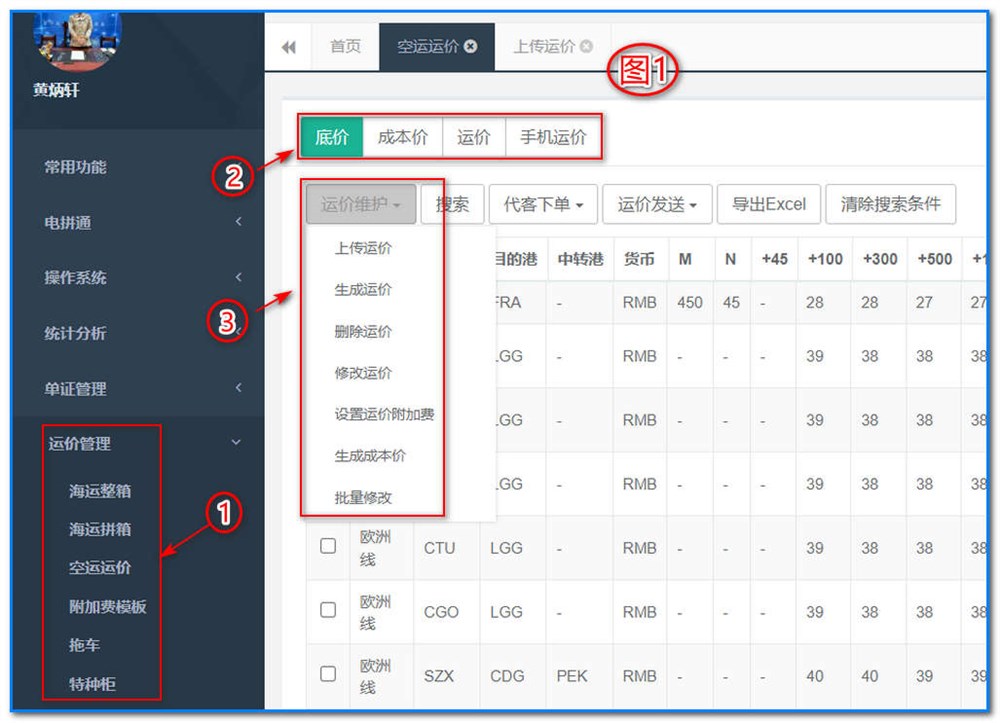Switch to the 首页 tab
The image size is (1000, 723).
pyautogui.click(x=344, y=46)
